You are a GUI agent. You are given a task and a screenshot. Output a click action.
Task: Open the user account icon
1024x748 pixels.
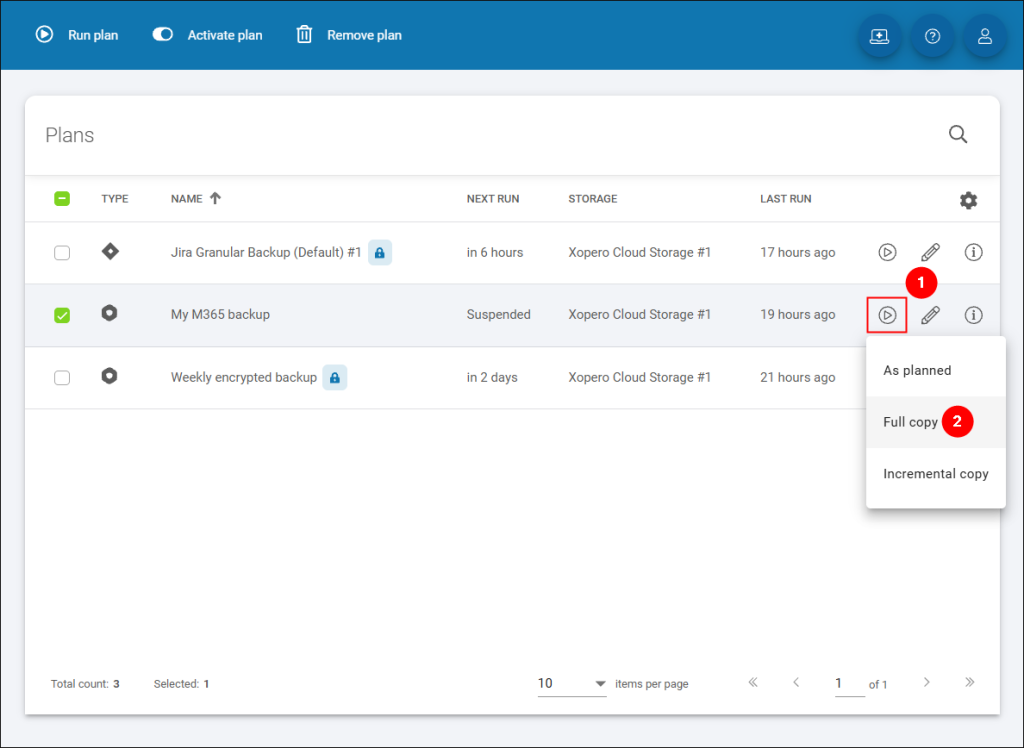click(984, 36)
